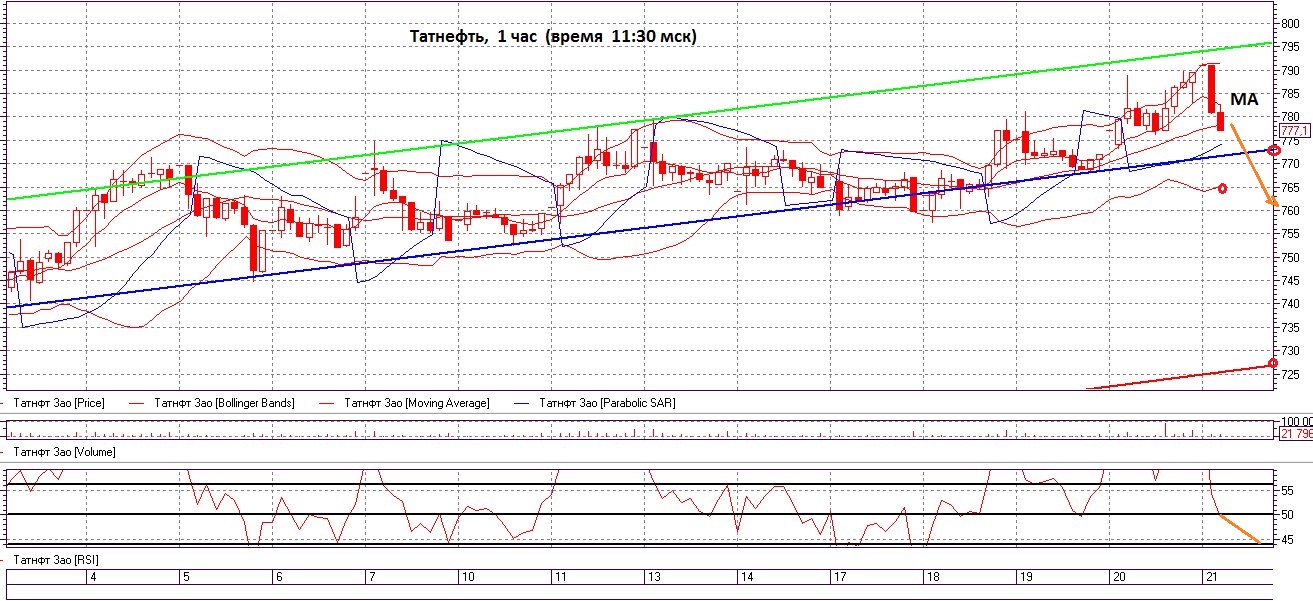This screenshot has height=601, width=1313.
Task: Click the 760 price axis label
Action: [1291, 210]
